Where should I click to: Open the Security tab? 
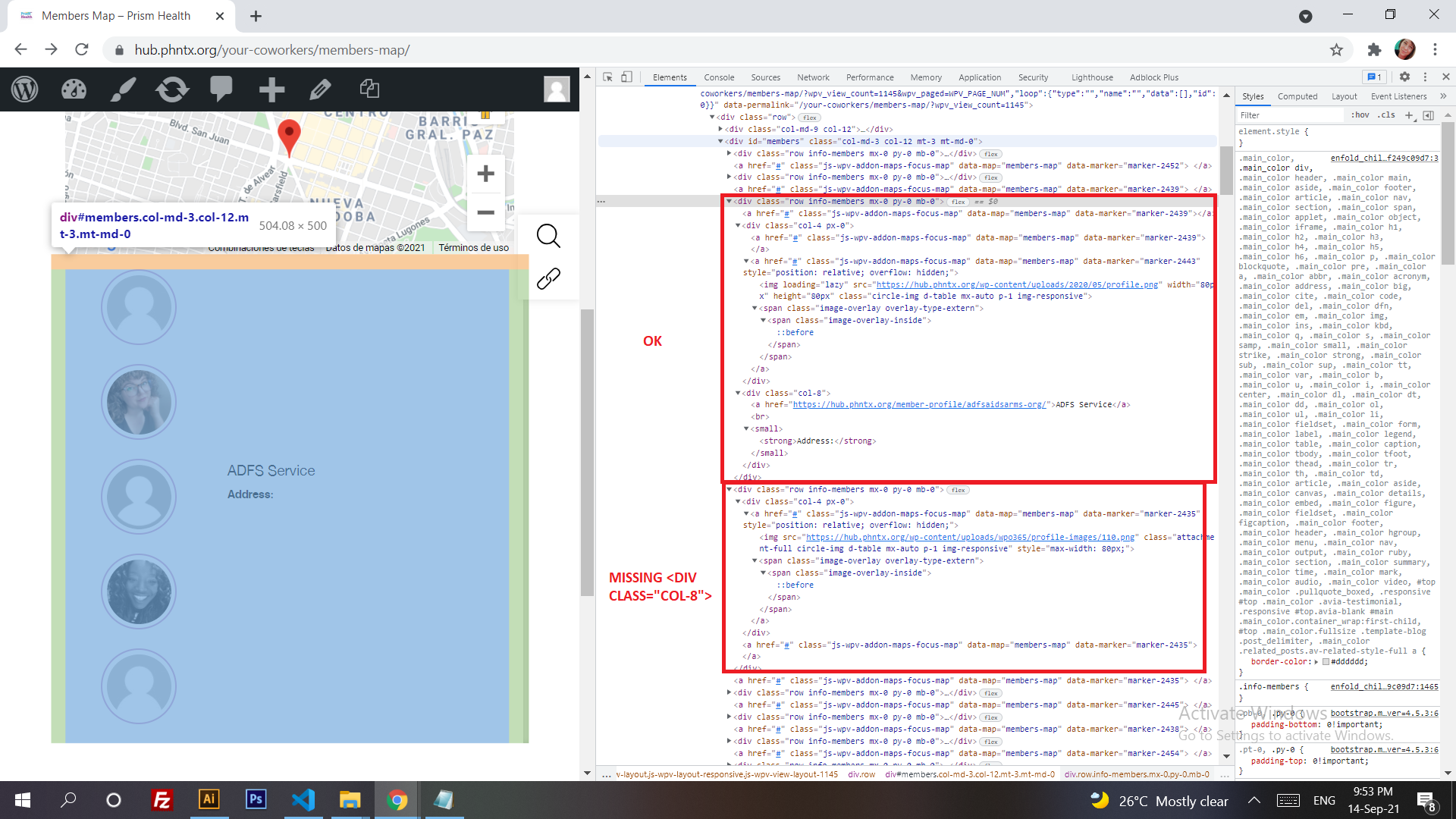(1033, 77)
